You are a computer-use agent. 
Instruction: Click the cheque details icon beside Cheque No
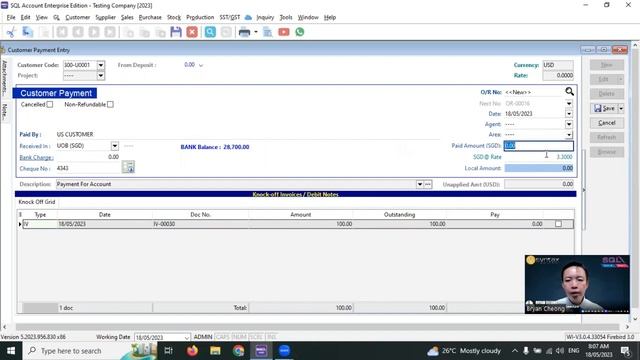tap(128, 167)
